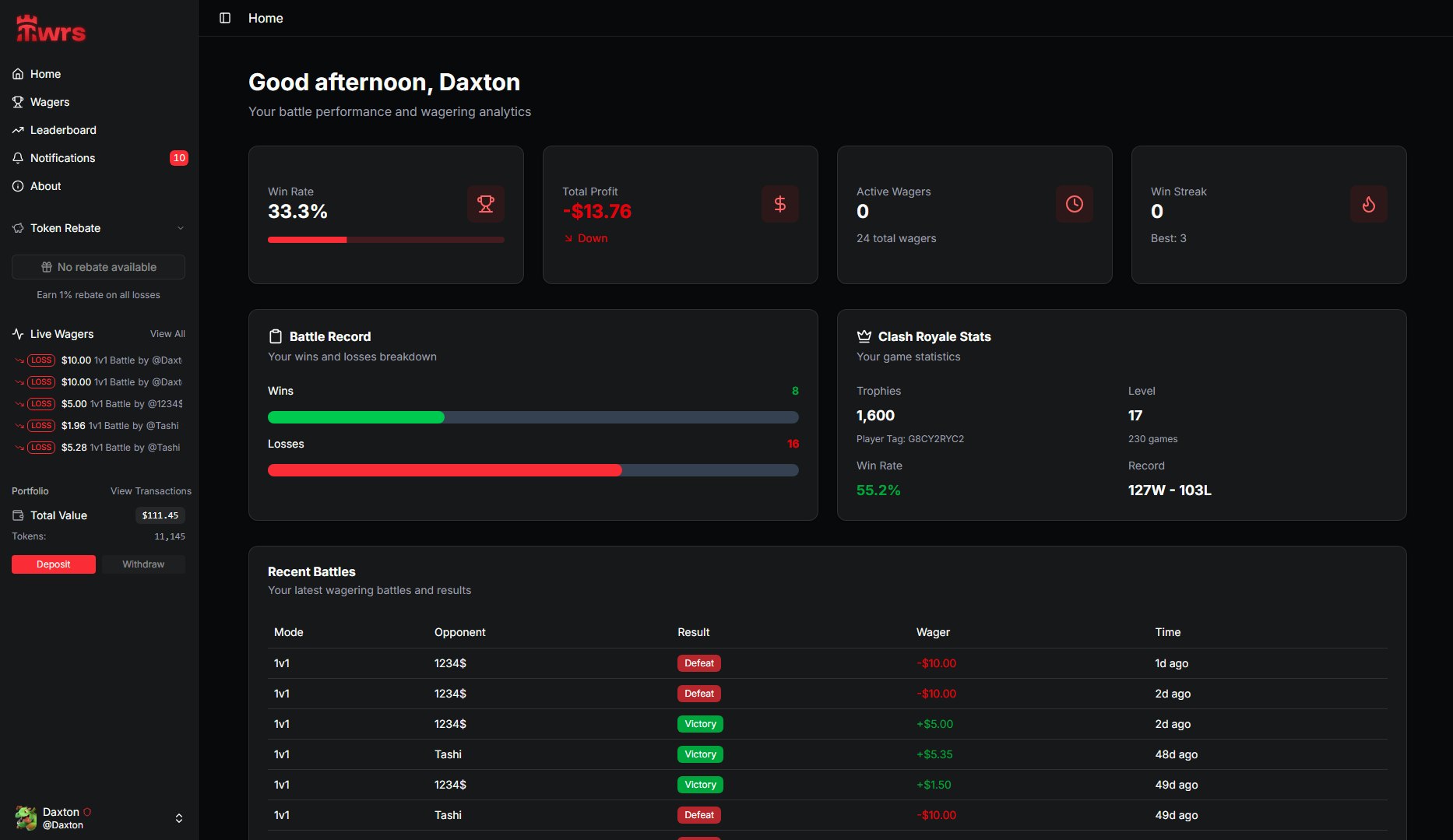Click the Time column header
Image resolution: width=1453 pixels, height=840 pixels.
click(x=1168, y=632)
